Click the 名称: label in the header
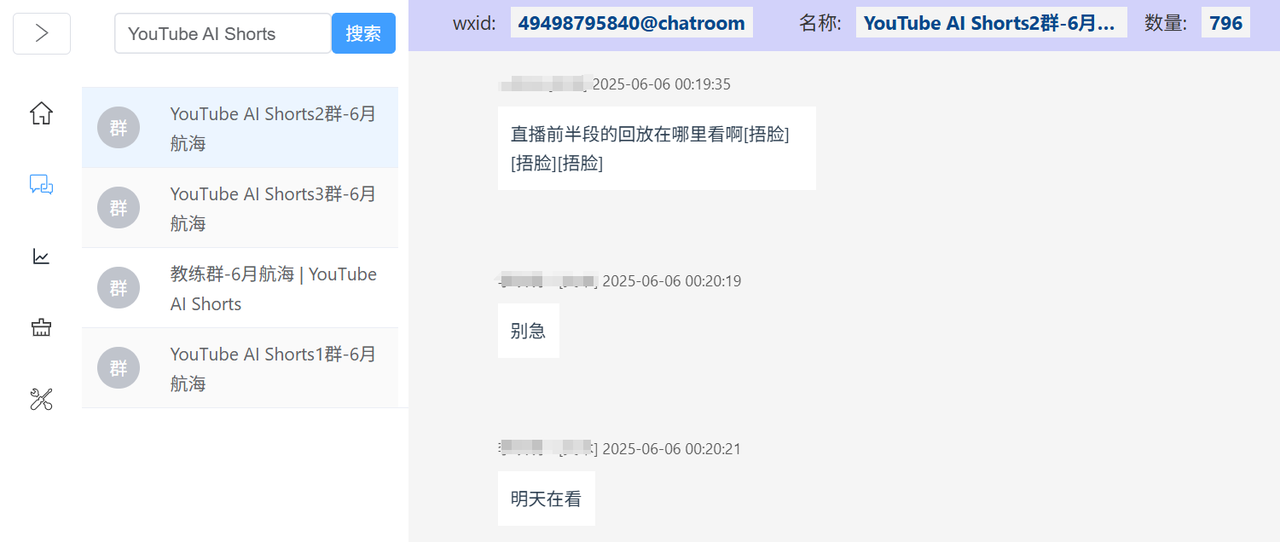Image resolution: width=1280 pixels, height=542 pixels. (x=820, y=23)
